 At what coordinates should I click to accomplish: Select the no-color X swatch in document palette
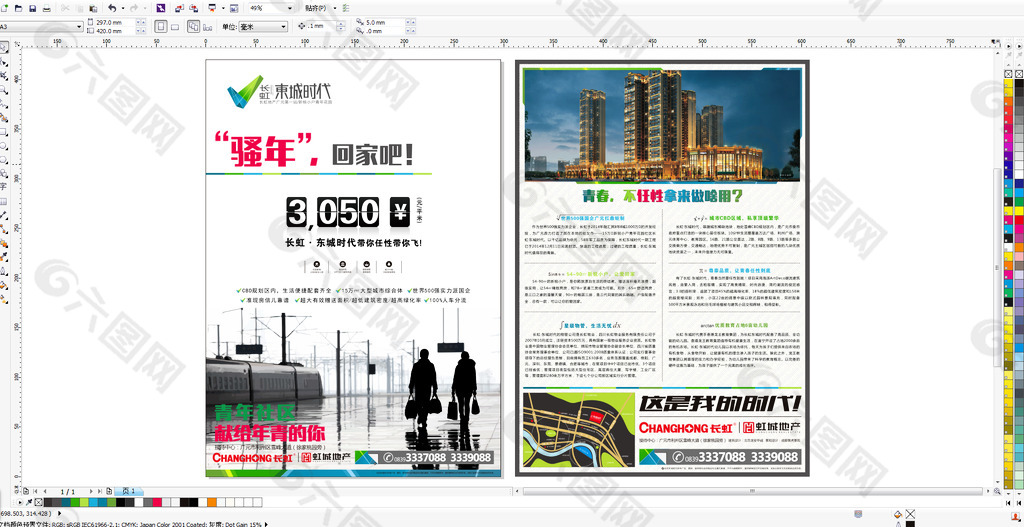tap(39, 502)
